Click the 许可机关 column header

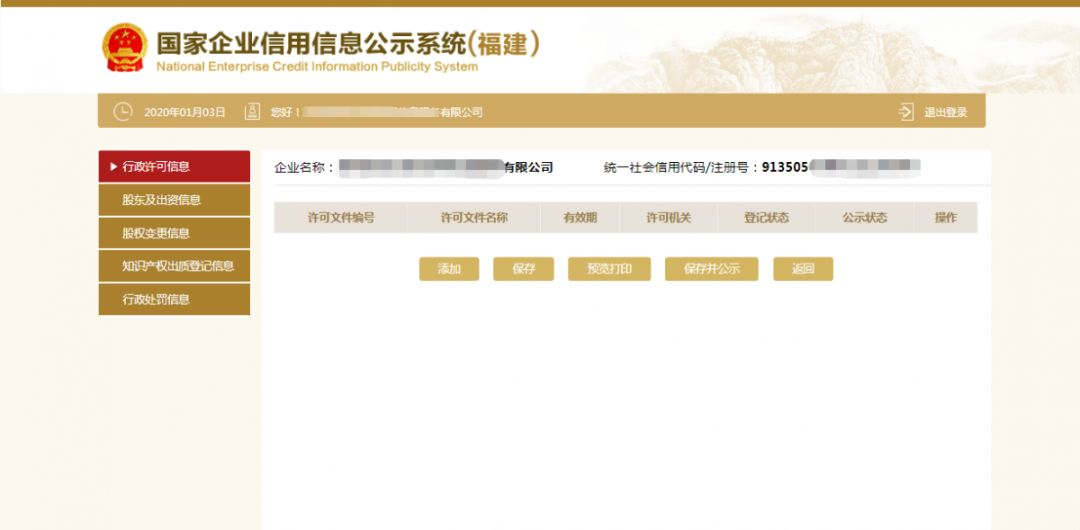(x=668, y=217)
